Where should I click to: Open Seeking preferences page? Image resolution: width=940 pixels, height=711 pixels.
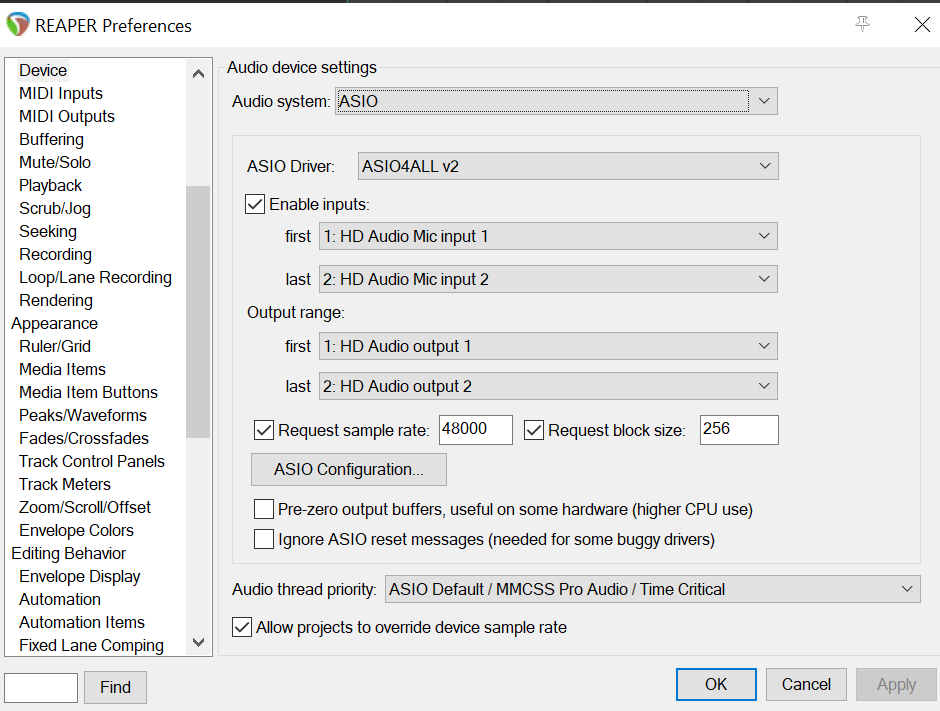47,231
